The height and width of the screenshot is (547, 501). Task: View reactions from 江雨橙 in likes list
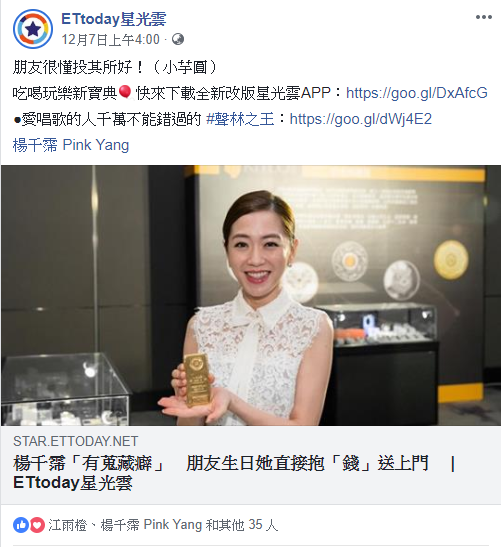[67, 525]
